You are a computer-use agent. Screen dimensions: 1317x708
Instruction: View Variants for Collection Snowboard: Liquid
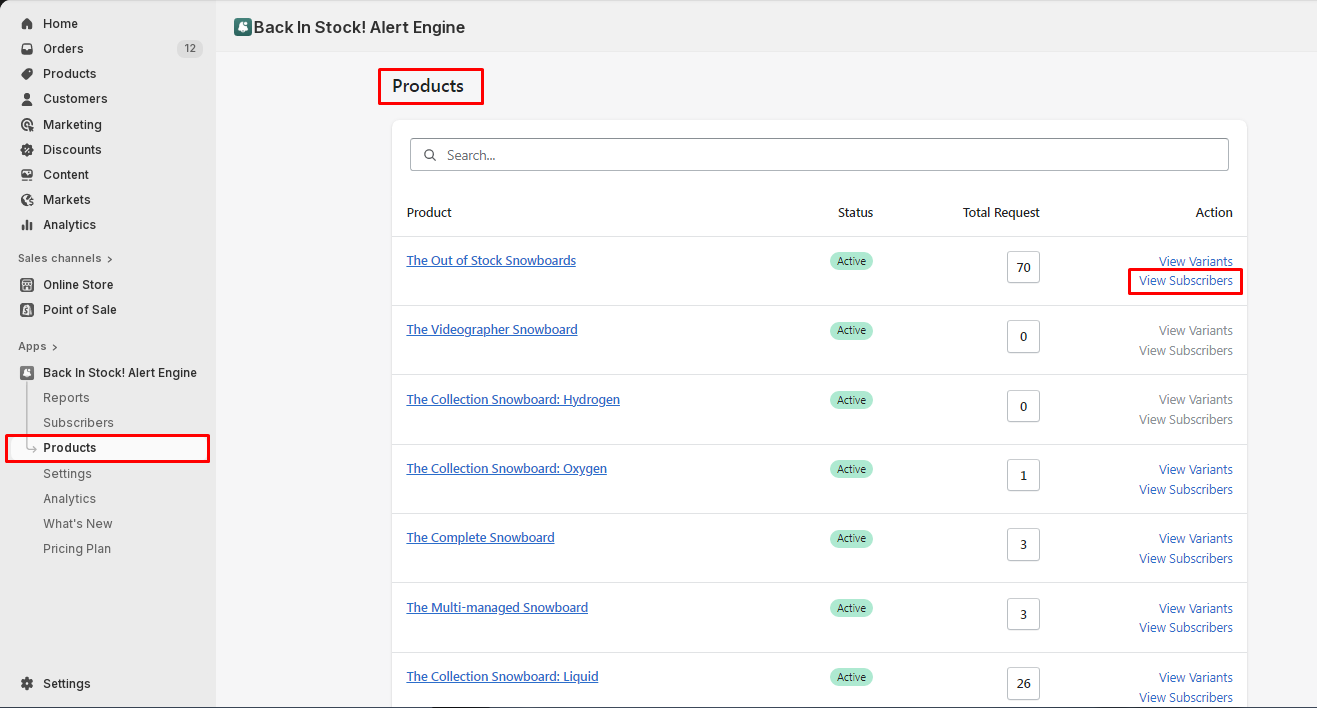tap(1195, 677)
